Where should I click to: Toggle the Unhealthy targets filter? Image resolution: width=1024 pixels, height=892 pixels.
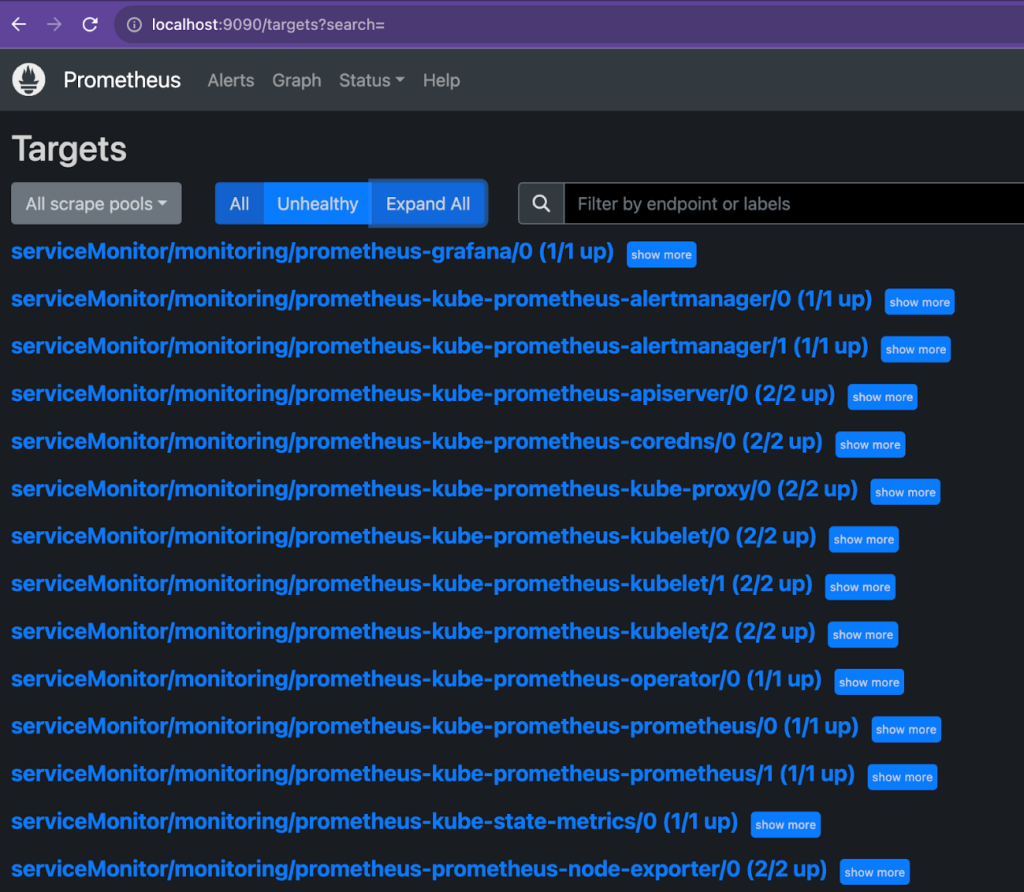(317, 204)
